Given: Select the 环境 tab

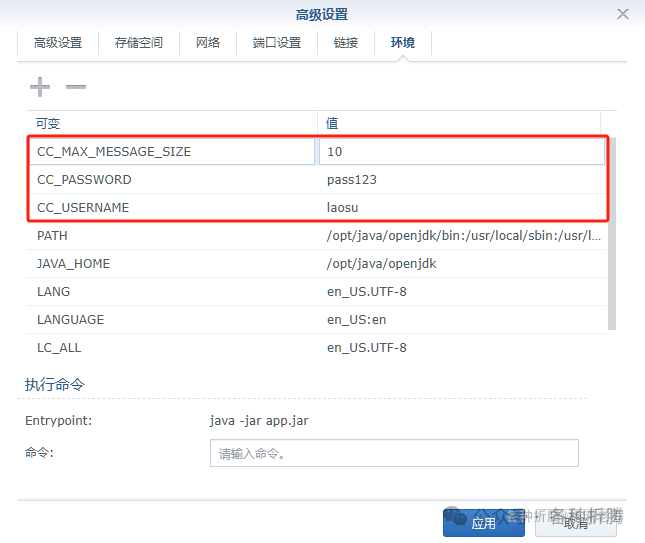Looking at the screenshot, I should (403, 42).
